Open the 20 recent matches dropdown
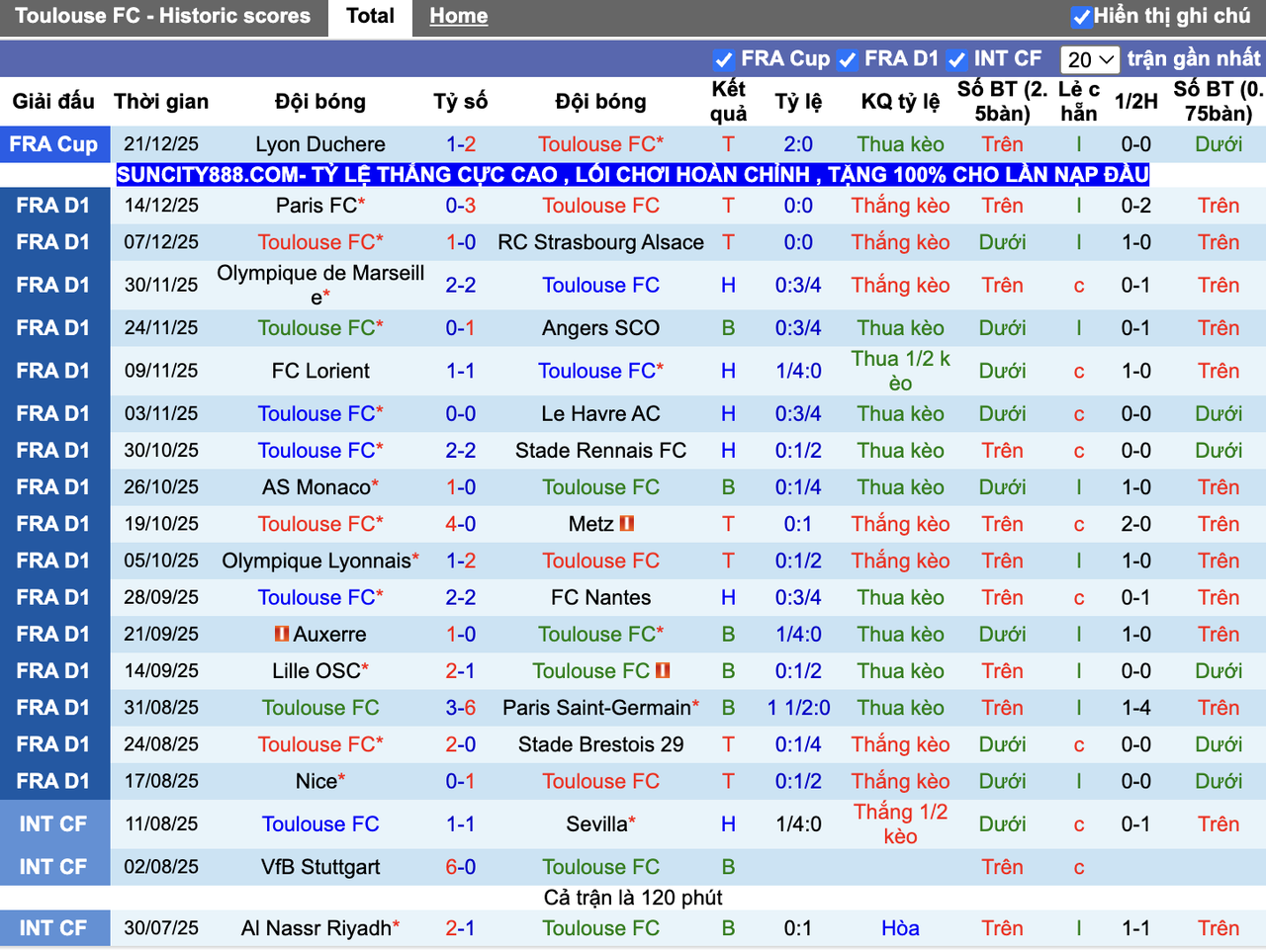This screenshot has height=952, width=1266. point(1090,59)
